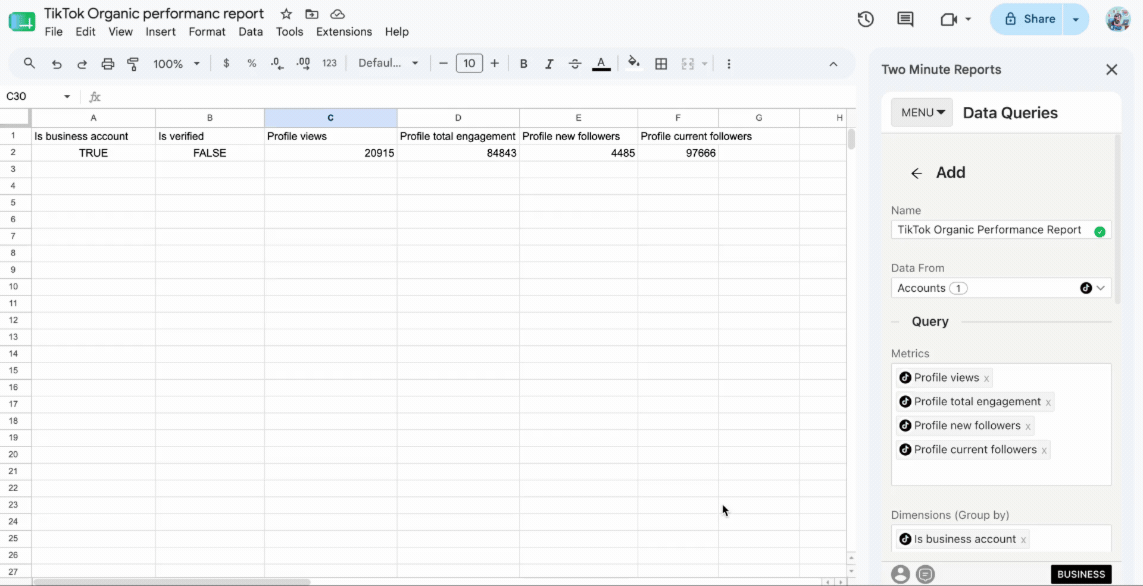
Task: Toggle bold formatting
Action: coord(523,64)
